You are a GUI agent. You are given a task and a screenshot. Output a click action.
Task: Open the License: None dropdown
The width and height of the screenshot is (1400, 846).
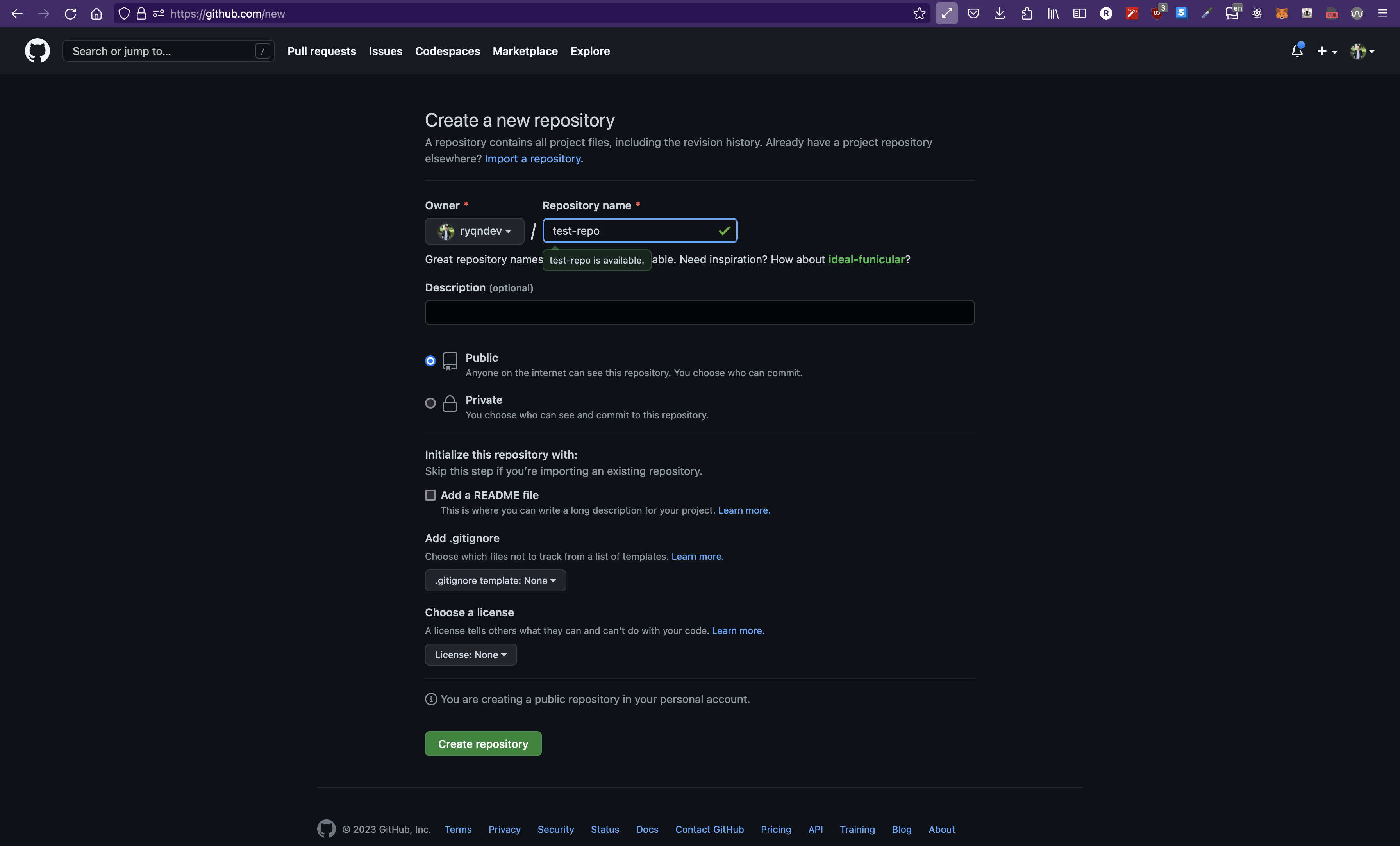(470, 655)
